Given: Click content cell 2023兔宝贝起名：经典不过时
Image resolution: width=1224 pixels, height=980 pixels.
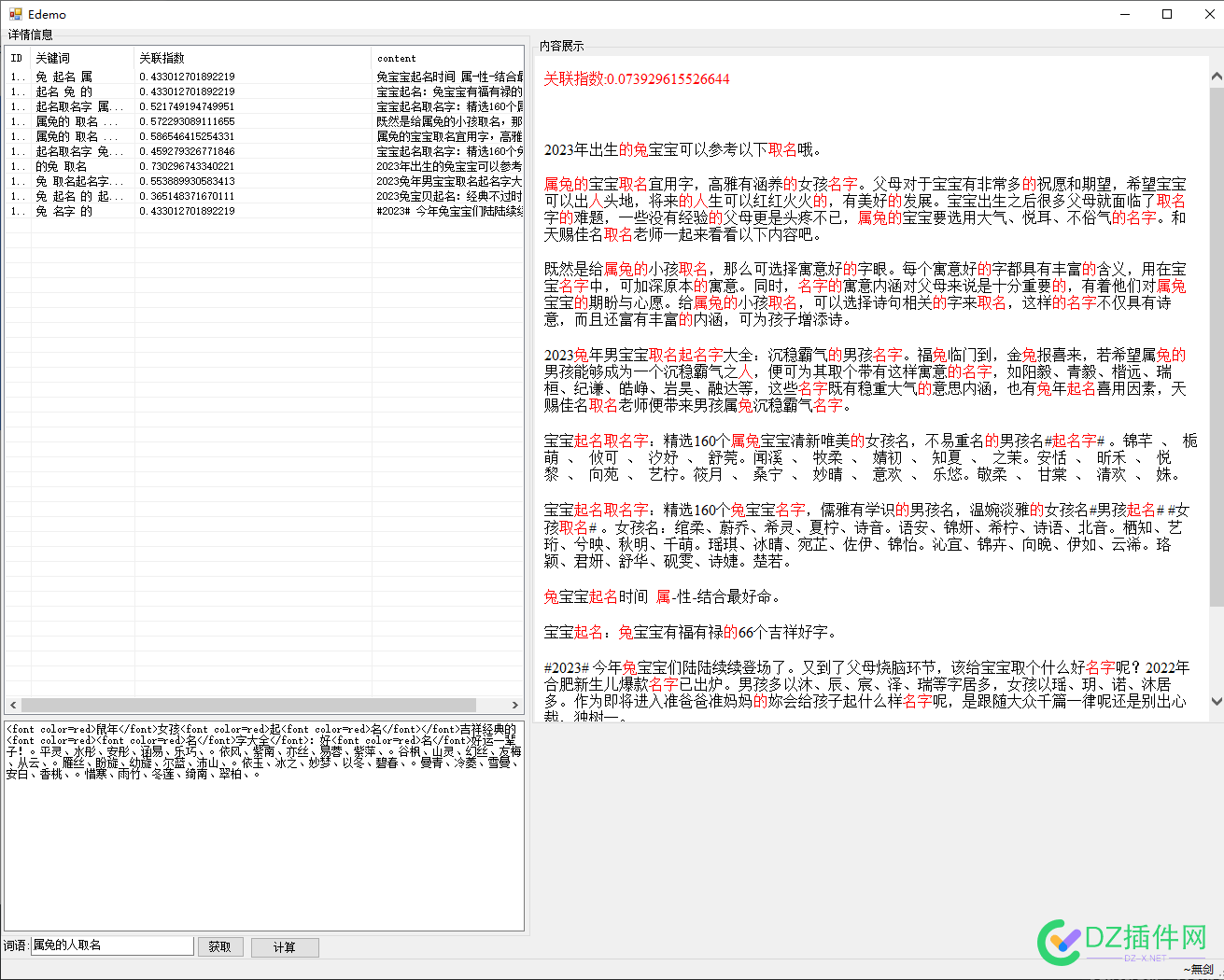Looking at the screenshot, I should 449,196.
